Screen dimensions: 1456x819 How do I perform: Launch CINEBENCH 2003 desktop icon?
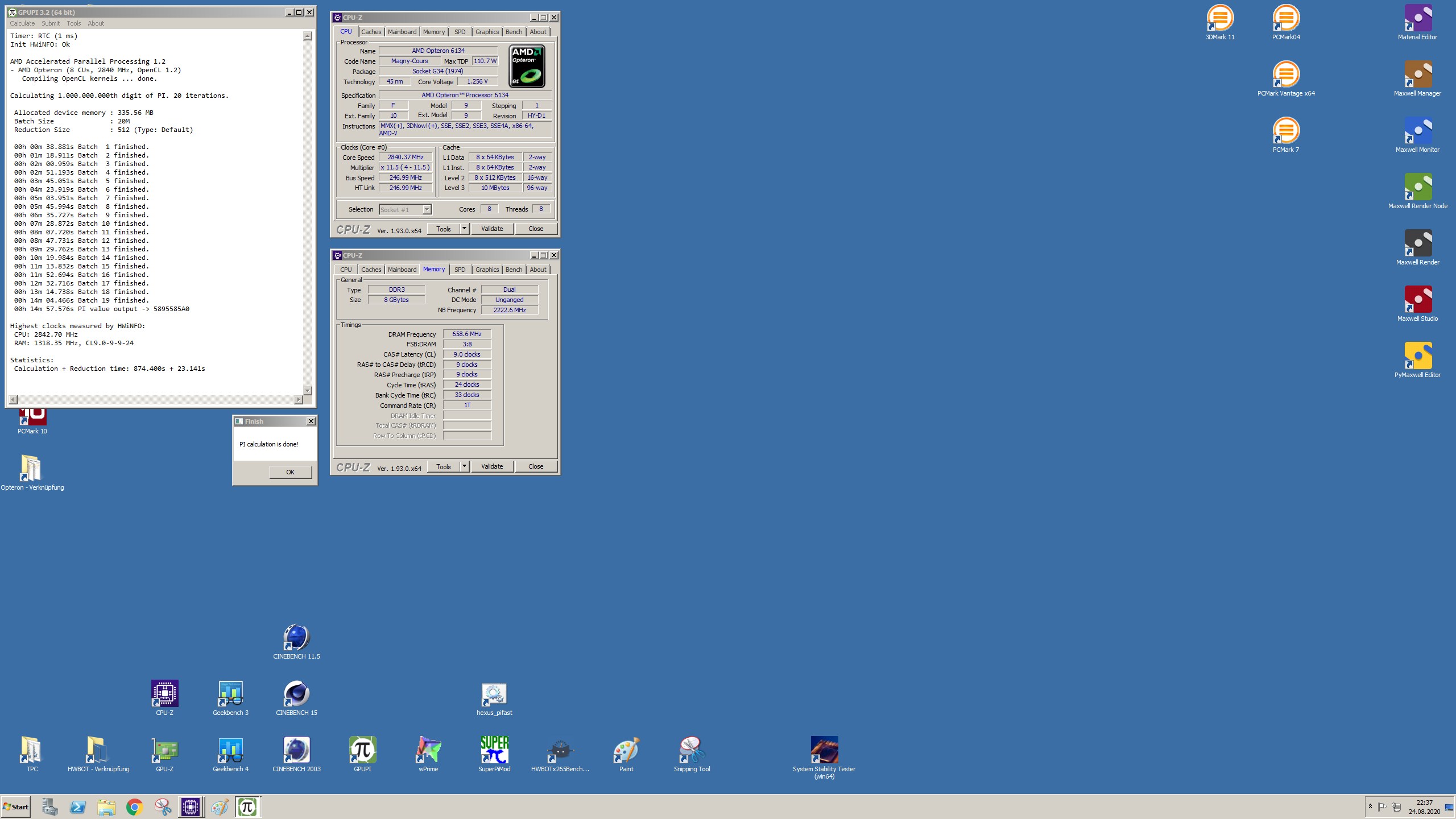click(x=296, y=754)
